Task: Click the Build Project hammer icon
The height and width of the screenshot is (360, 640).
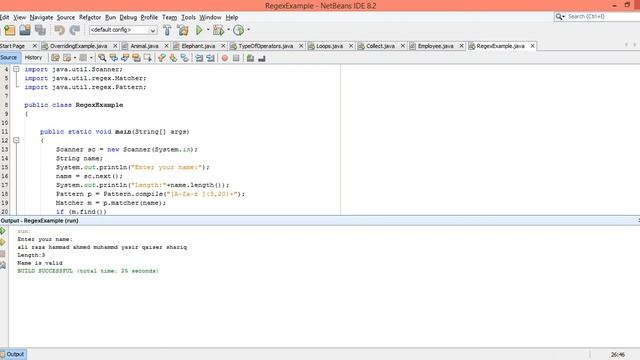Action: pyautogui.click(x=167, y=30)
